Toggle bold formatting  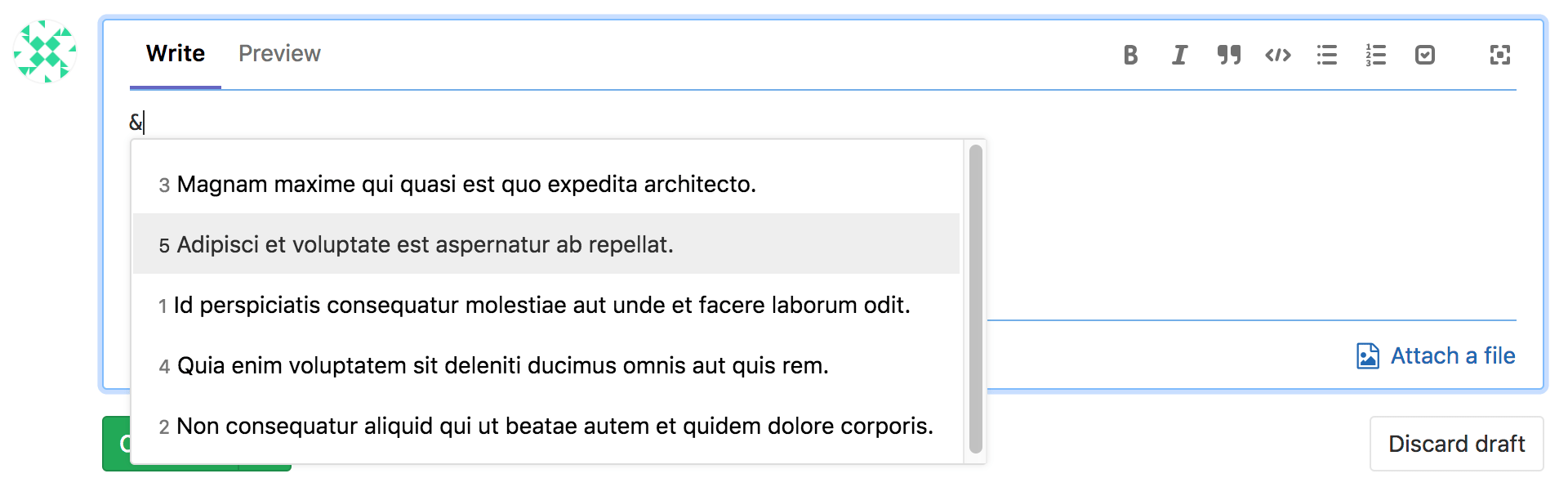coord(1130,55)
